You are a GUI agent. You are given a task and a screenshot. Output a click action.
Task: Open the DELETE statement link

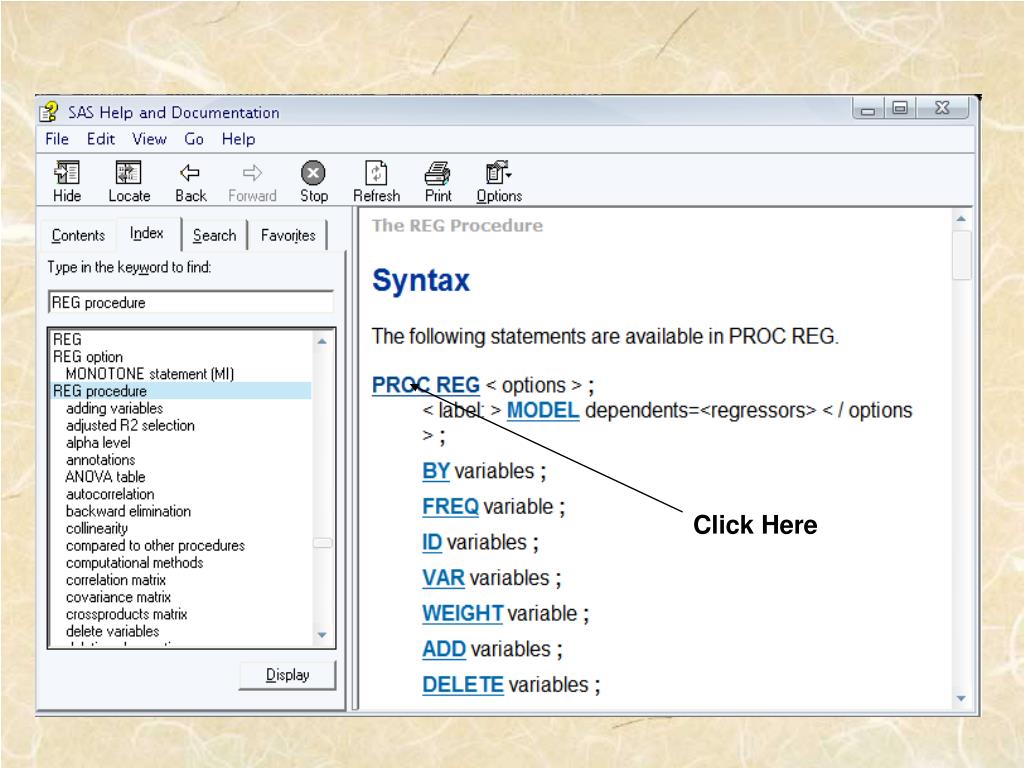[x=463, y=685]
